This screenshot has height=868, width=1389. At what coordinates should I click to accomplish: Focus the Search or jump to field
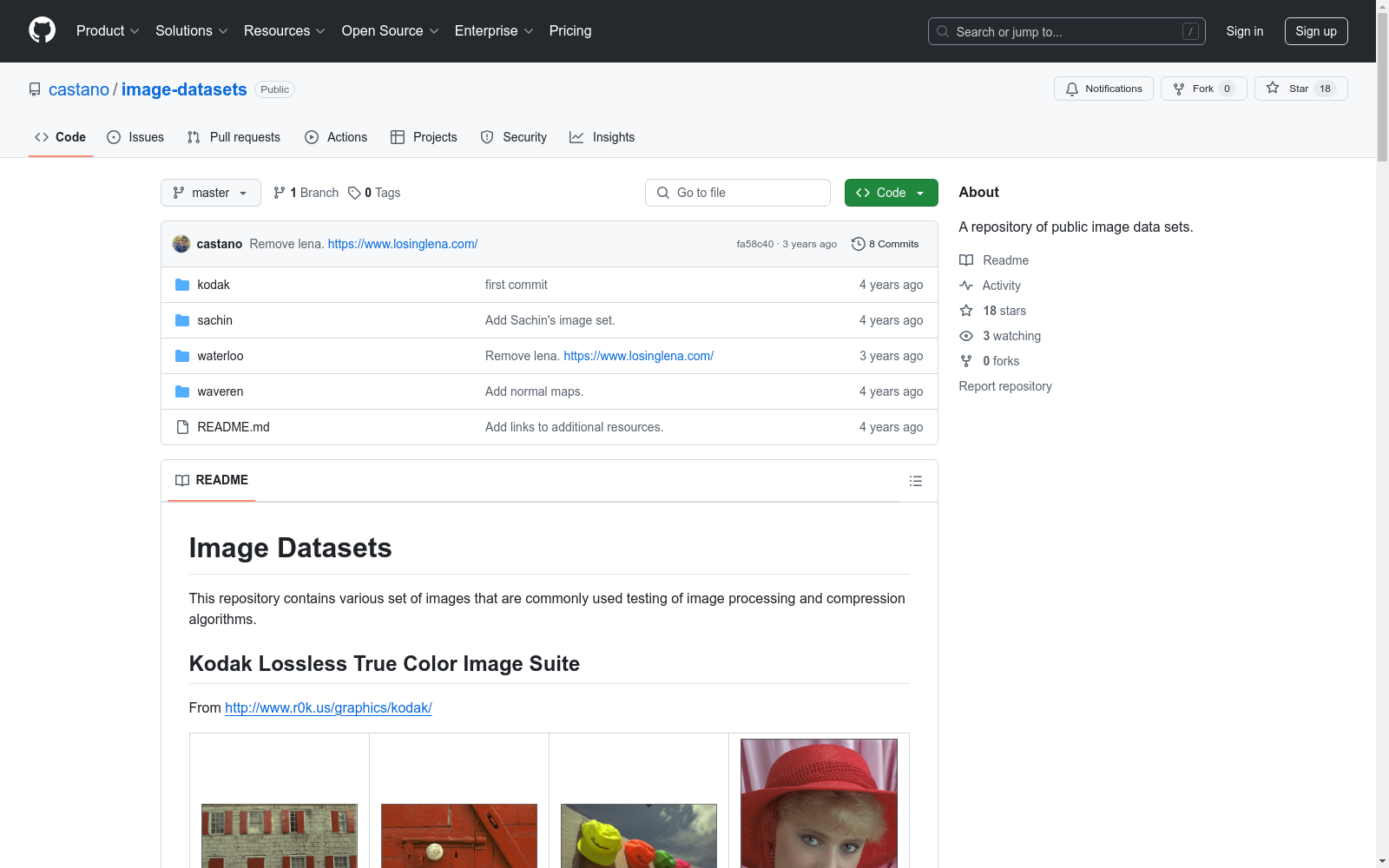[x=1067, y=31]
